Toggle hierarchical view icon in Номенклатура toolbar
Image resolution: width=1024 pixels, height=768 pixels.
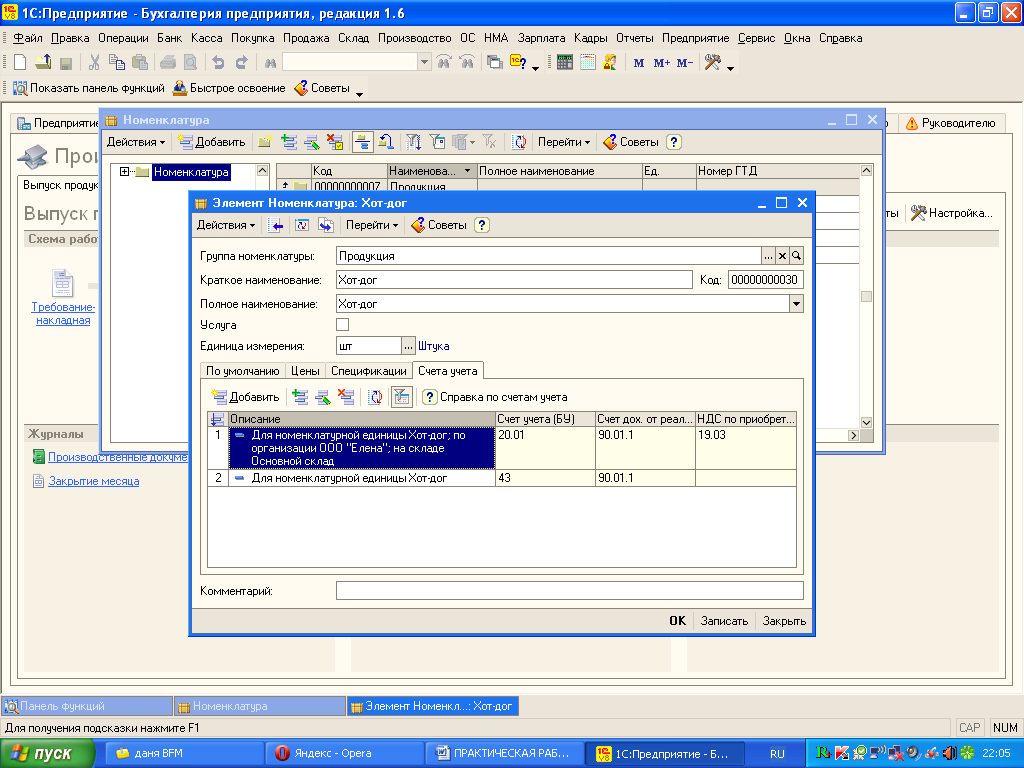click(362, 142)
